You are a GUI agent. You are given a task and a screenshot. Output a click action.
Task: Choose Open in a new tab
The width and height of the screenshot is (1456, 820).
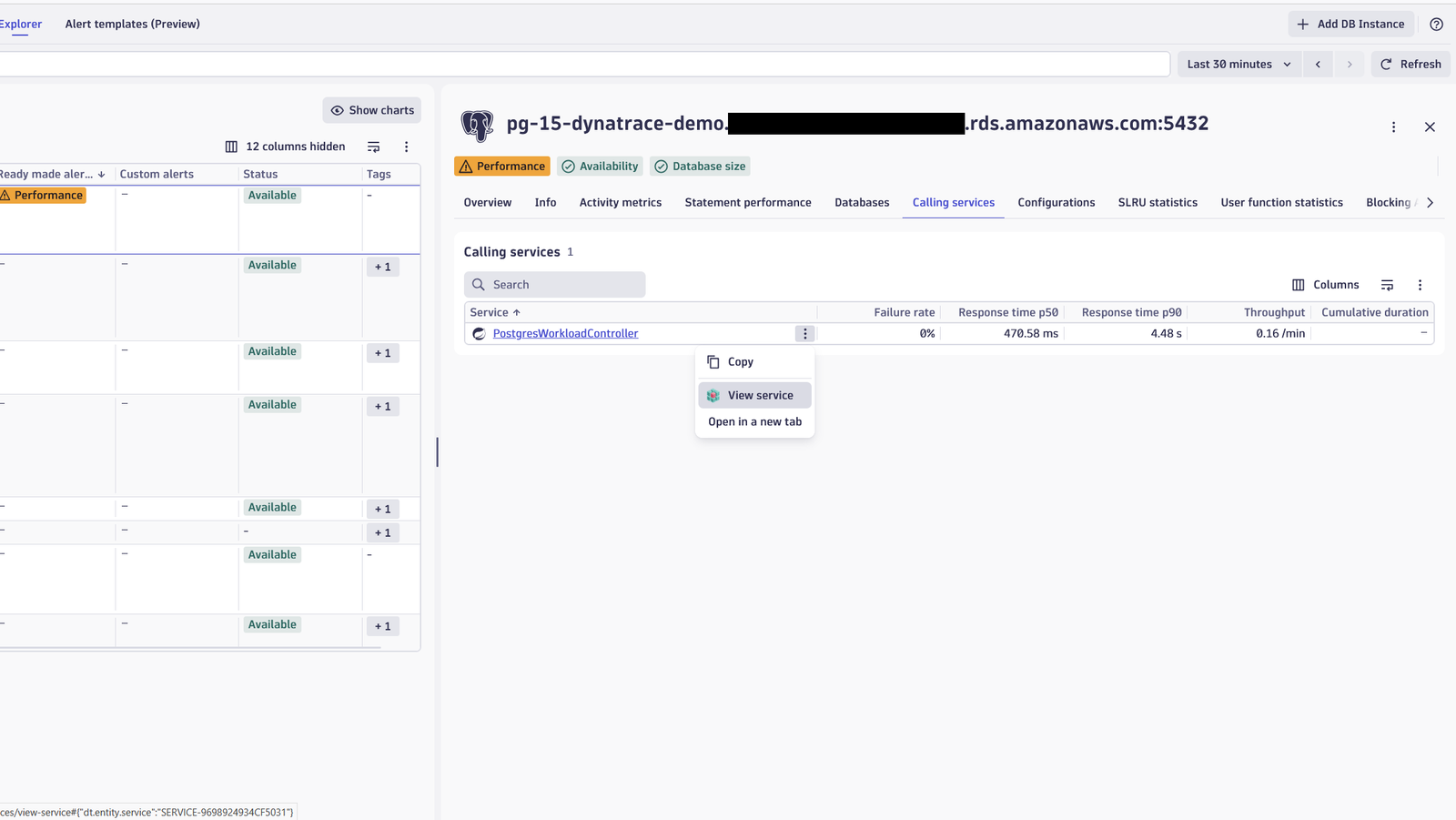coord(754,422)
